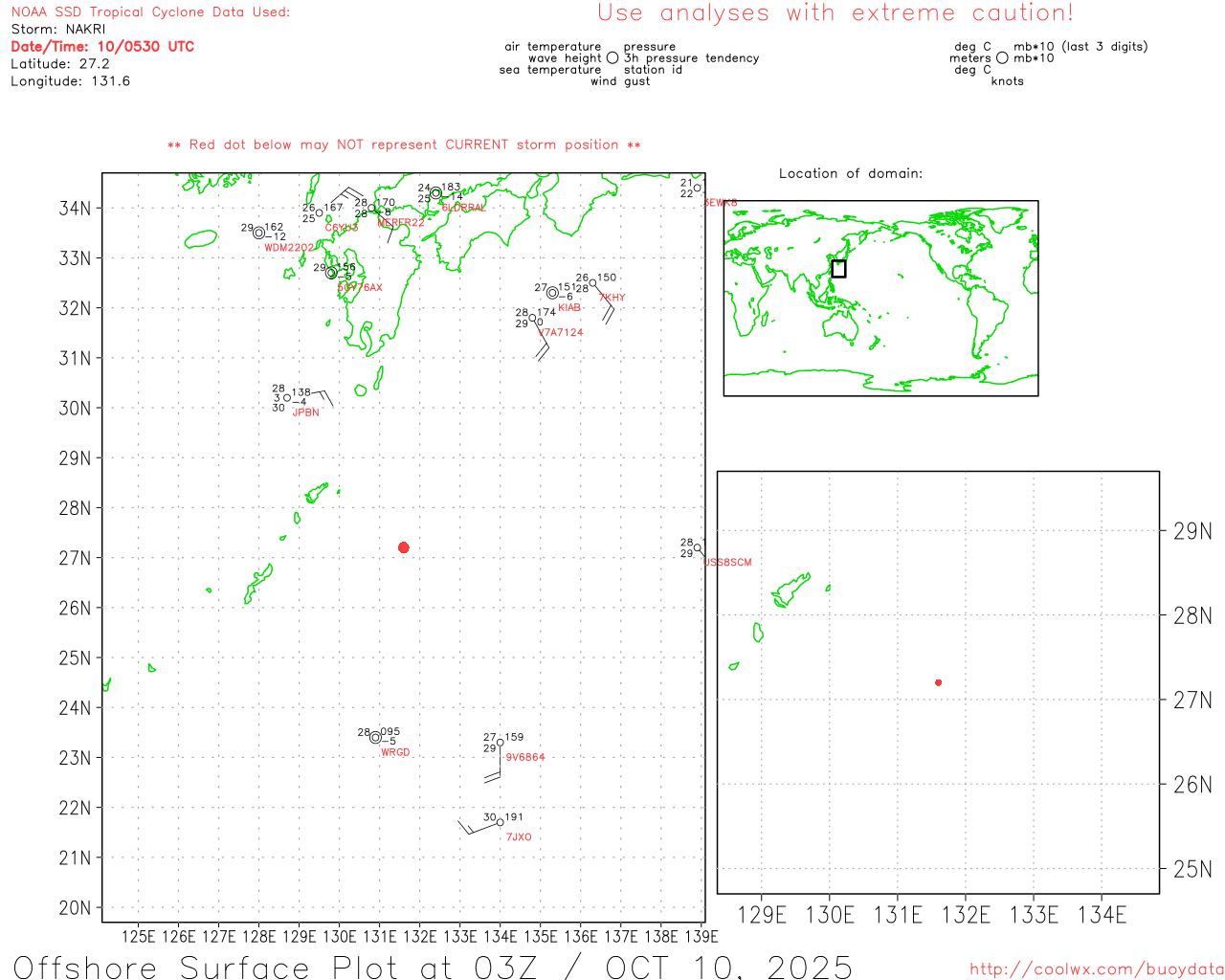Click the red storm dot on main map
The width and height of the screenshot is (1225, 980).
pos(403,547)
